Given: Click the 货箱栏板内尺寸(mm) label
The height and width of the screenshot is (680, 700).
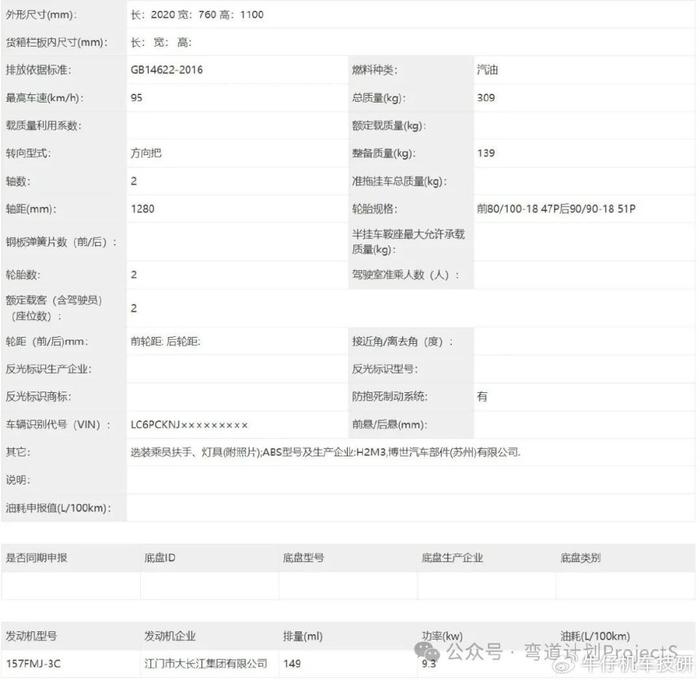Looking at the screenshot, I should click(57, 42).
